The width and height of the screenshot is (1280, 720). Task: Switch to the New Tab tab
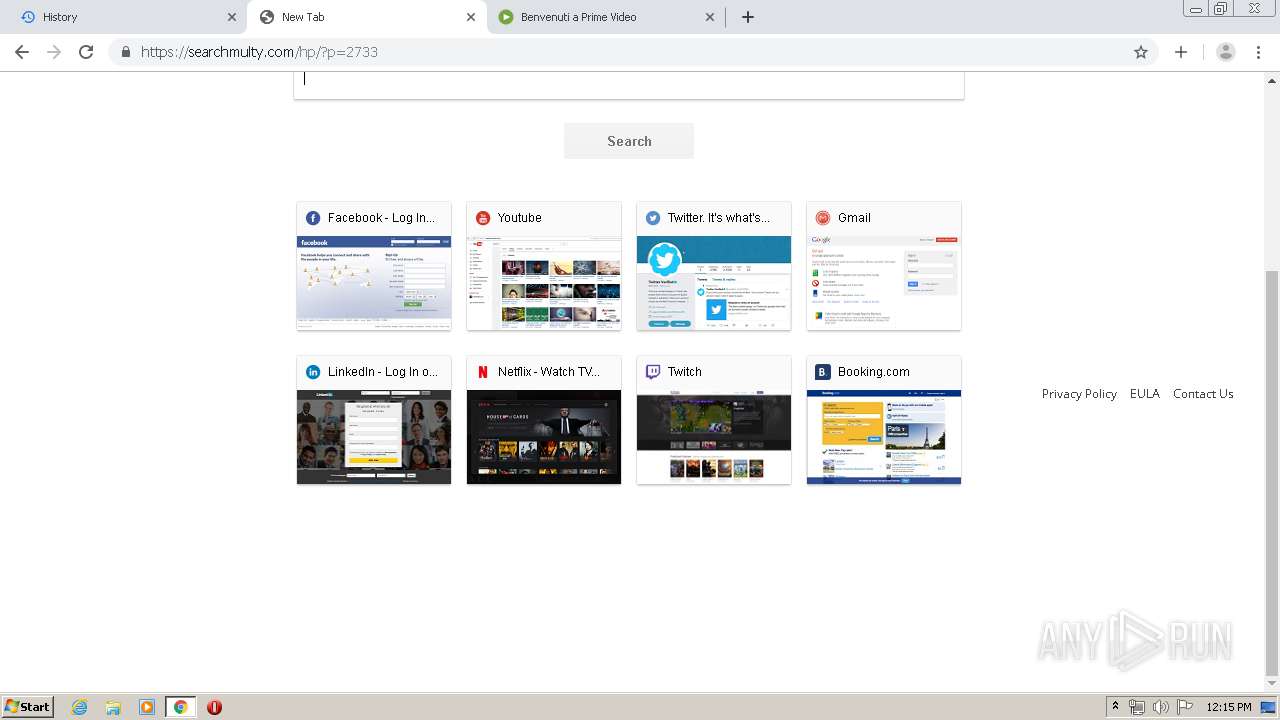367,17
